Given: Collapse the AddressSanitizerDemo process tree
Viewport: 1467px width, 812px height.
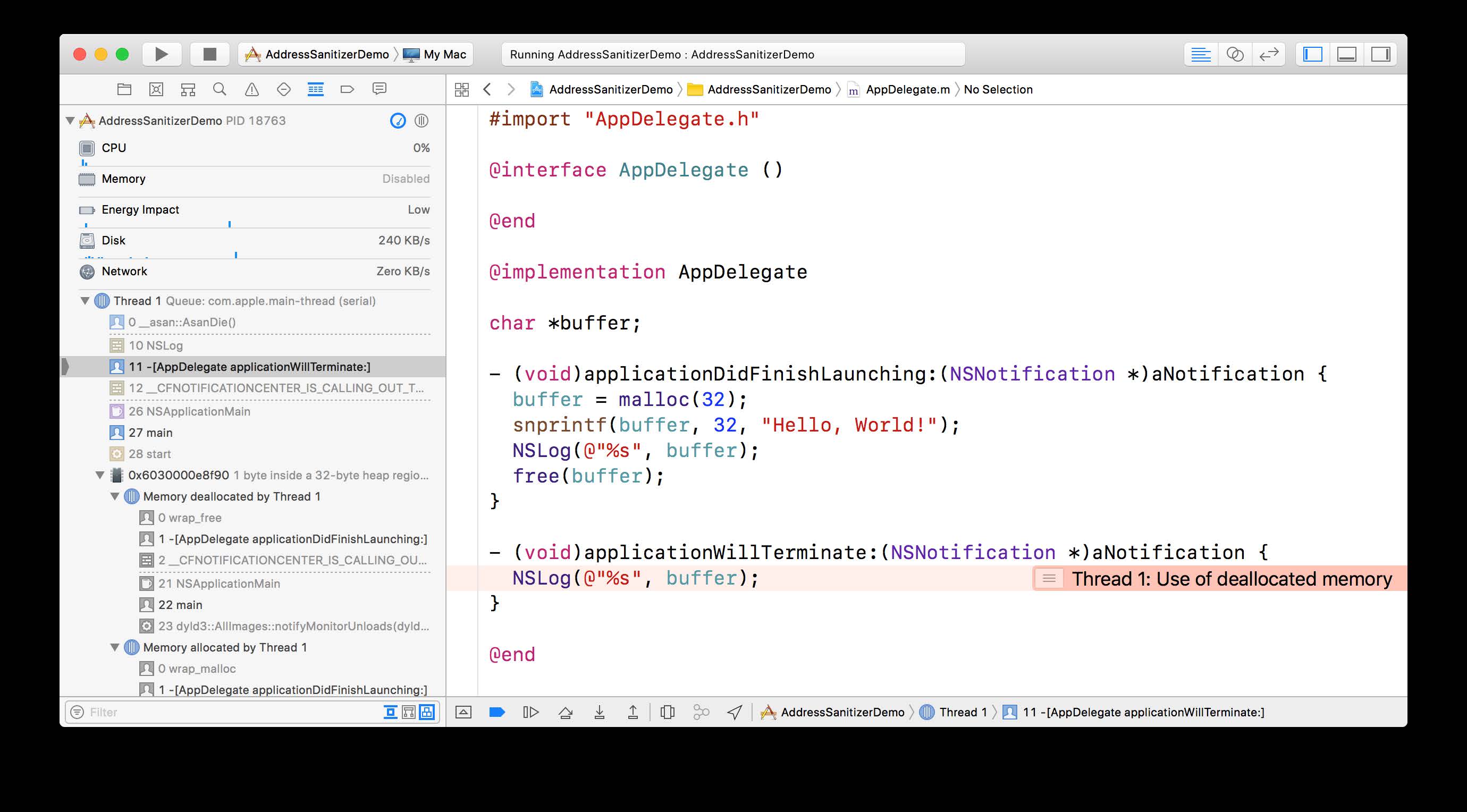Looking at the screenshot, I should click(x=70, y=121).
